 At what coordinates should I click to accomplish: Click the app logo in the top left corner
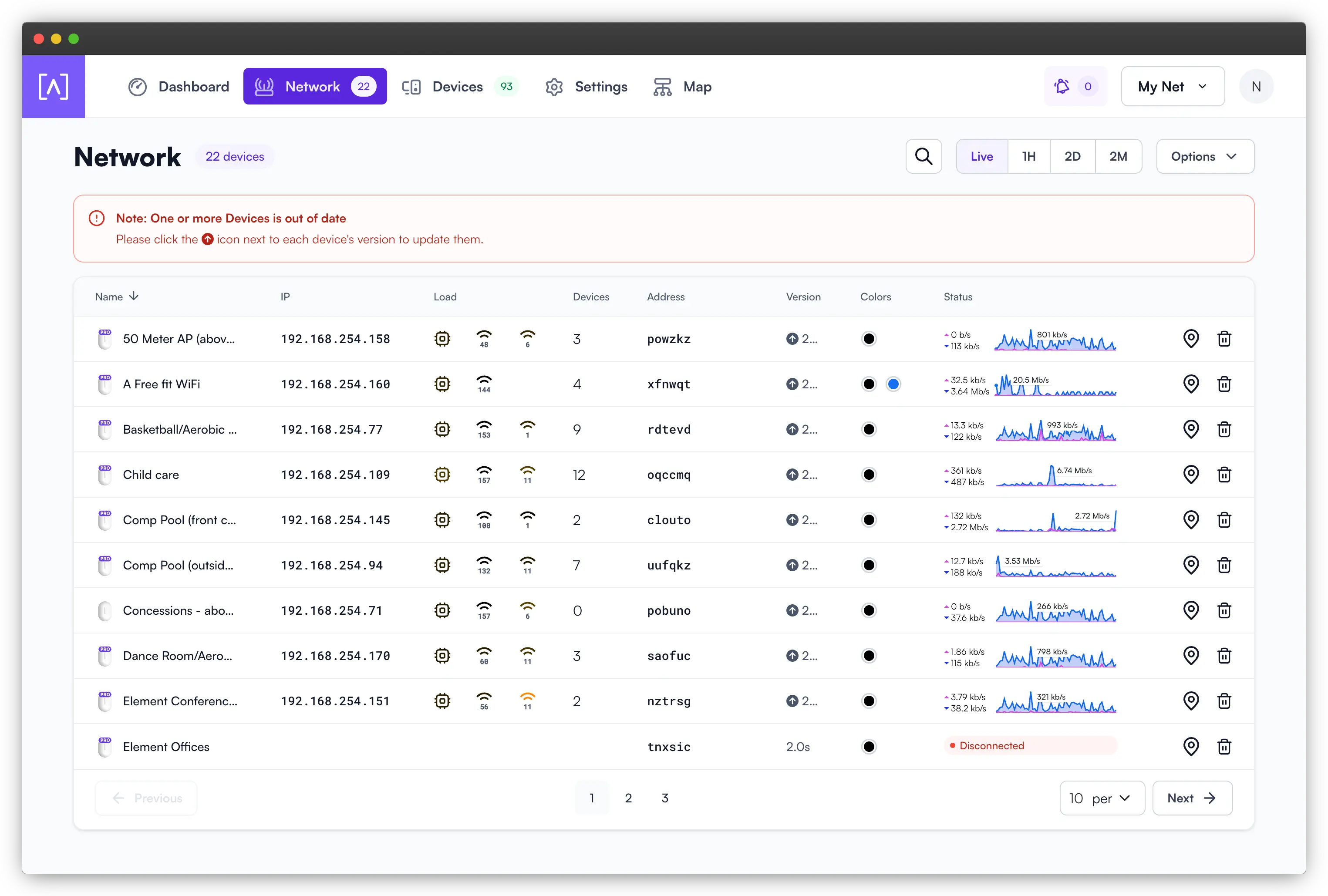[53, 86]
